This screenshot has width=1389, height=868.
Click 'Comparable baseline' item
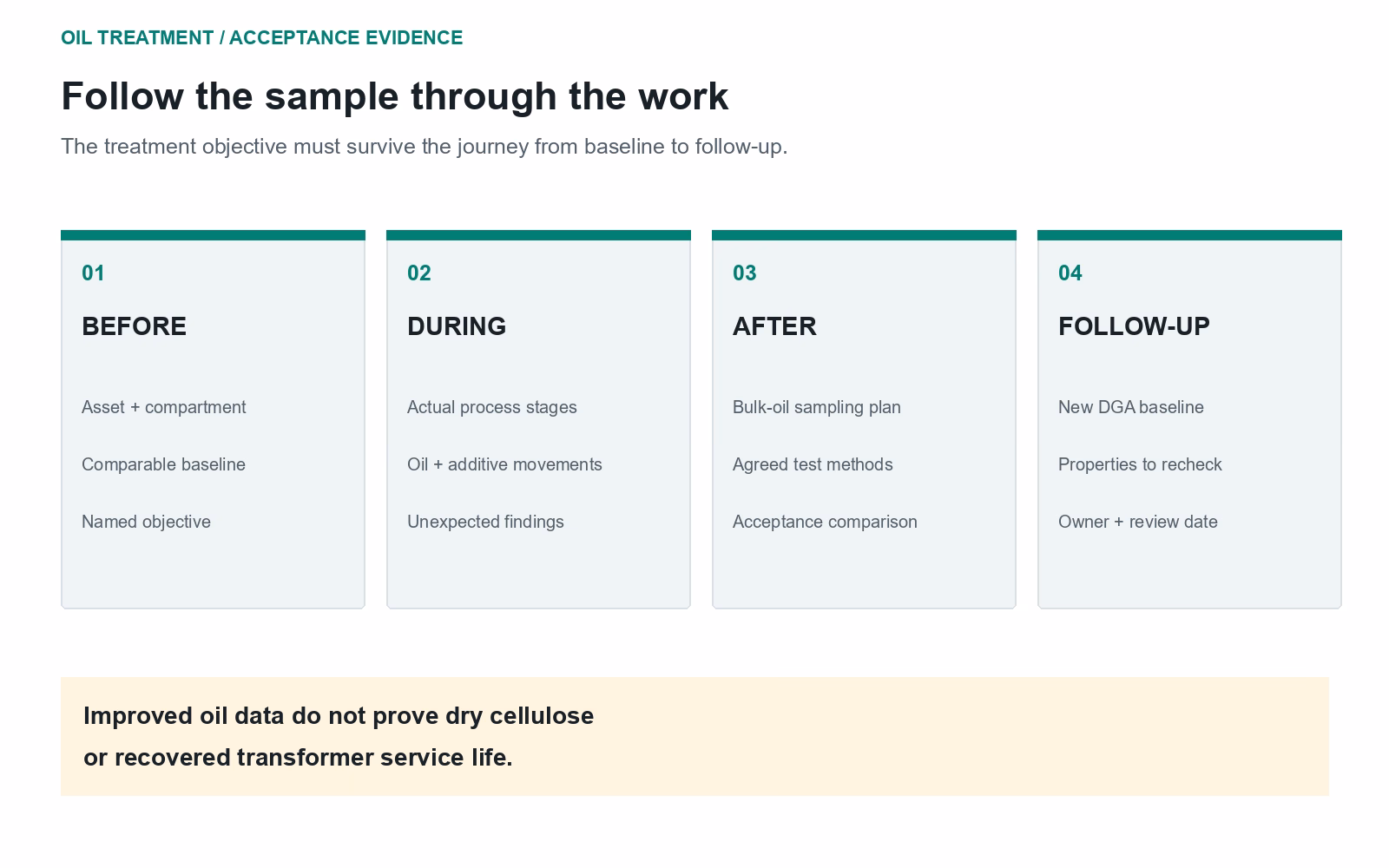pyautogui.click(x=163, y=464)
